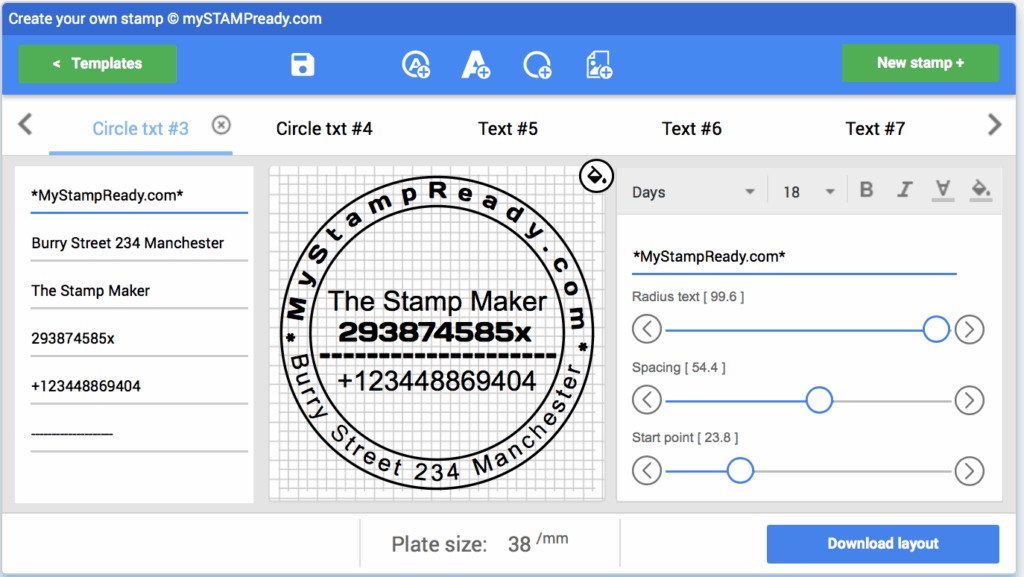Select the Burry Street 234 Manchester entry
Image resolution: width=1024 pixels, height=577 pixels.
[139, 243]
